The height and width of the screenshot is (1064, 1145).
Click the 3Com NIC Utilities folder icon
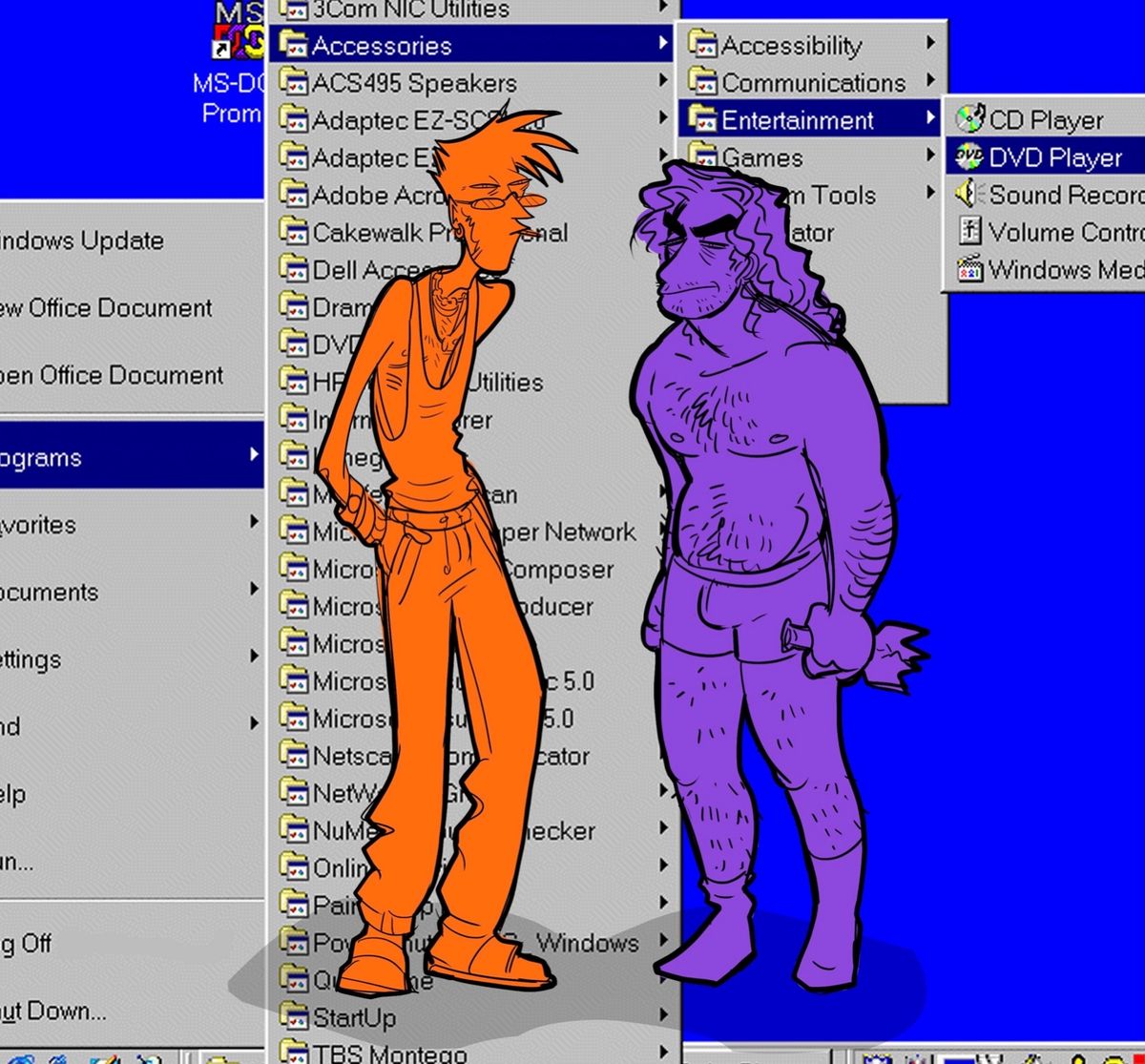(293, 9)
